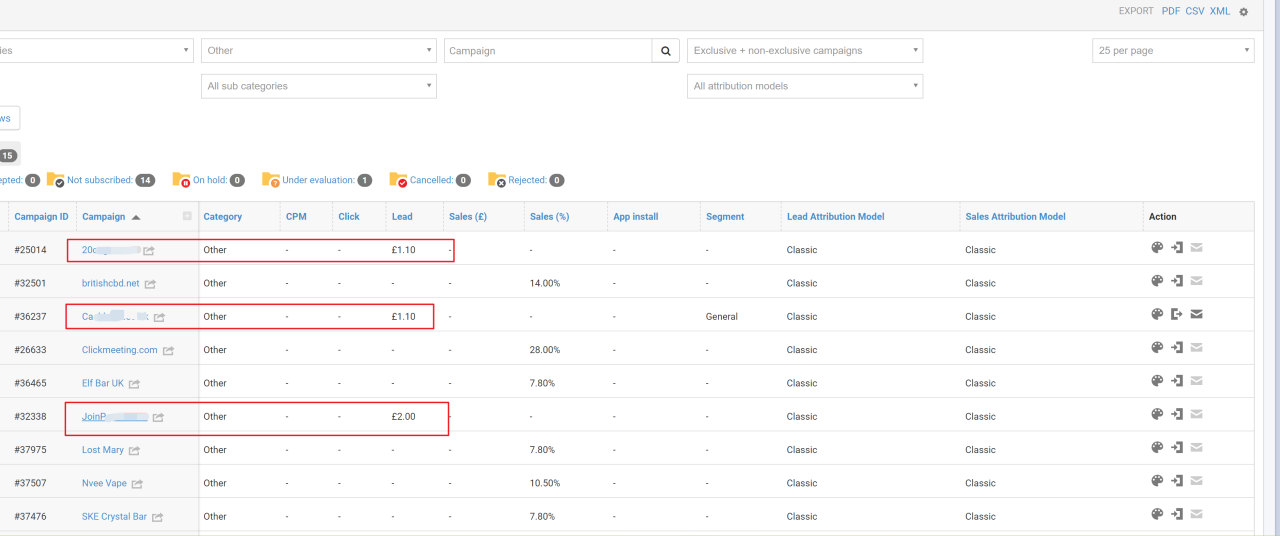Click unsubscribe exit icon in campaign #36237 row
This screenshot has height=536, width=1280.
(1177, 315)
